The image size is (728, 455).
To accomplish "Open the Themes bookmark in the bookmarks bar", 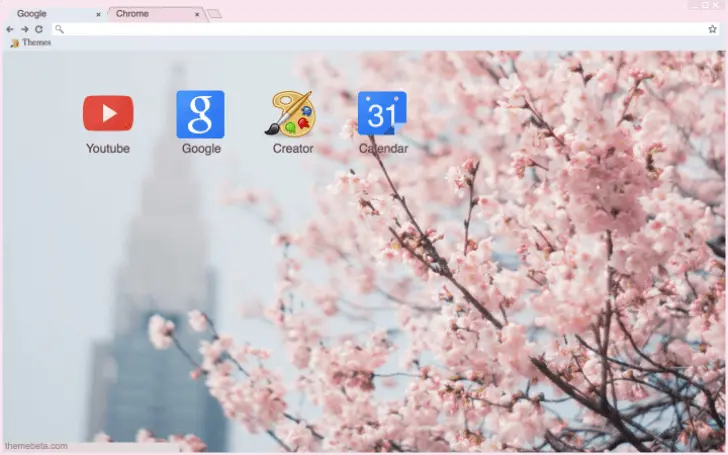I will tap(30, 43).
